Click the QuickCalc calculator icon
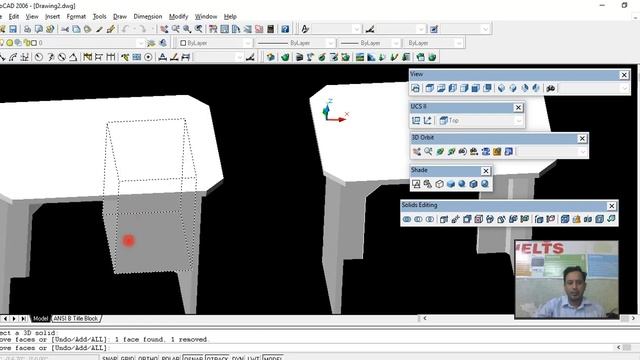Image resolution: width=640 pixels, height=360 pixels. click(270, 29)
